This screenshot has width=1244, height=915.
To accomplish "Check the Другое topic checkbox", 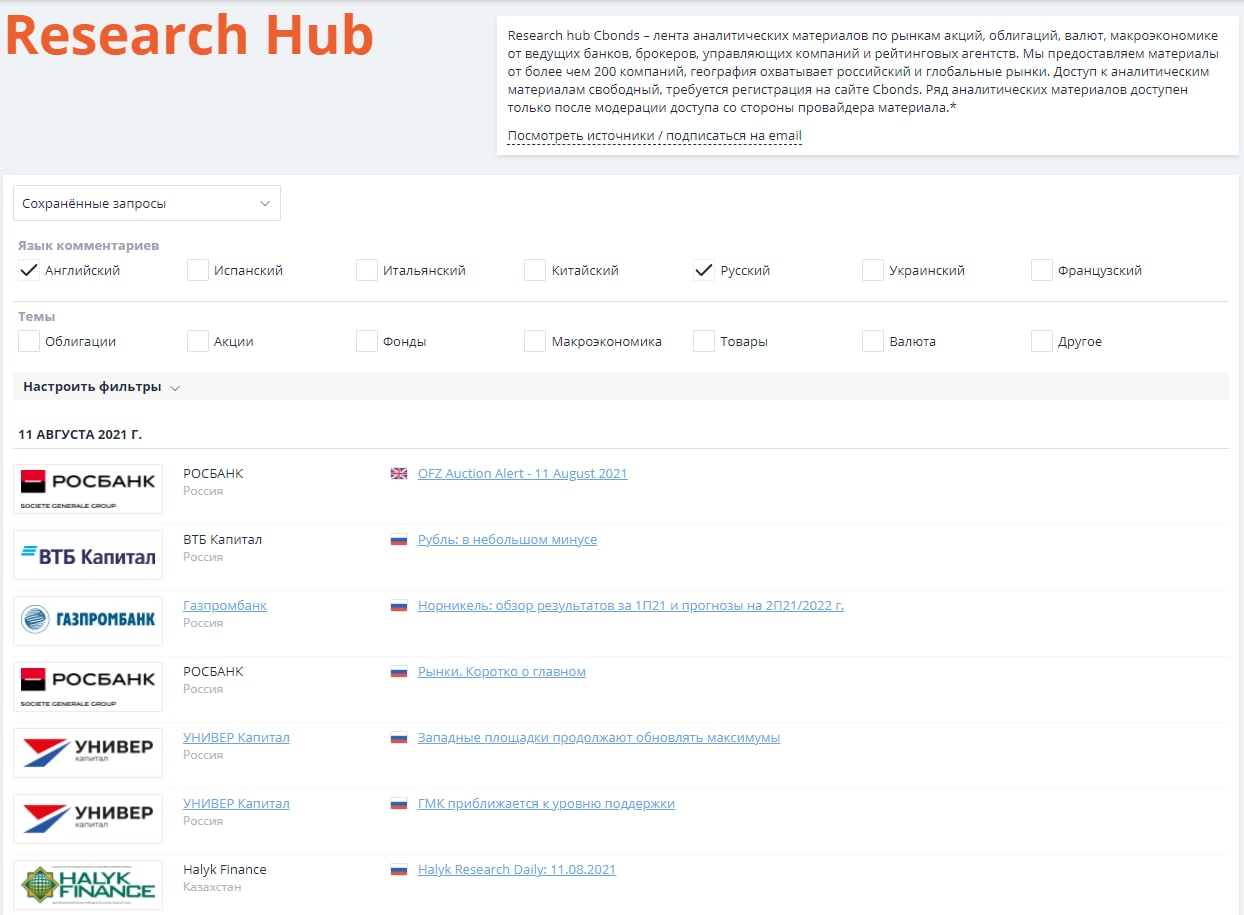I will [x=1042, y=341].
